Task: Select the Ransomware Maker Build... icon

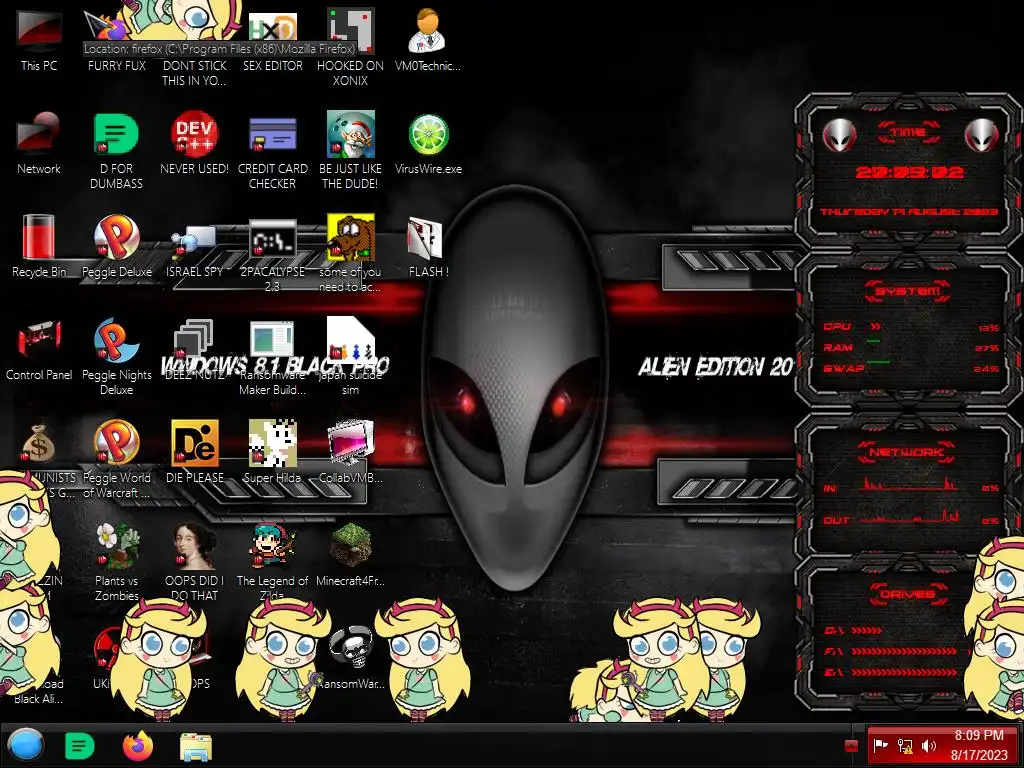Action: tap(272, 358)
